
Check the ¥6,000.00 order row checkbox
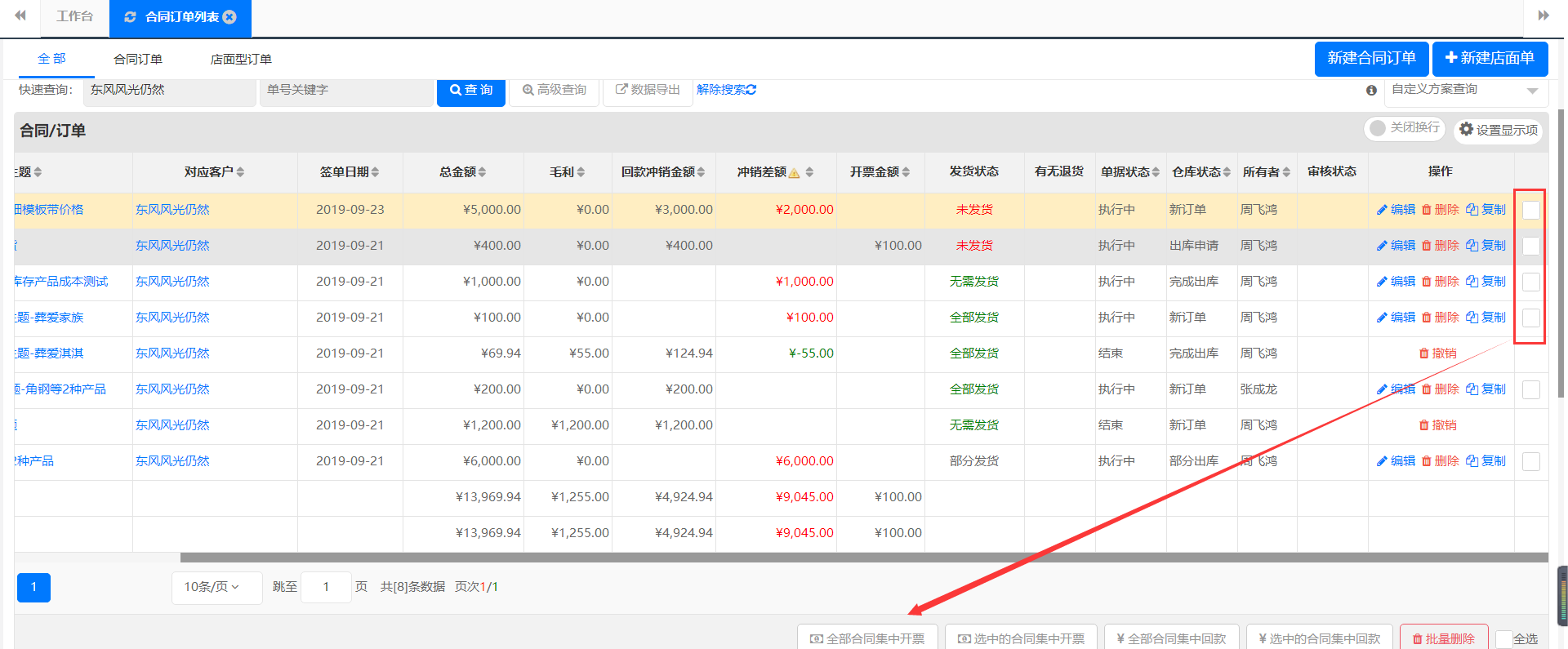coord(1531,461)
